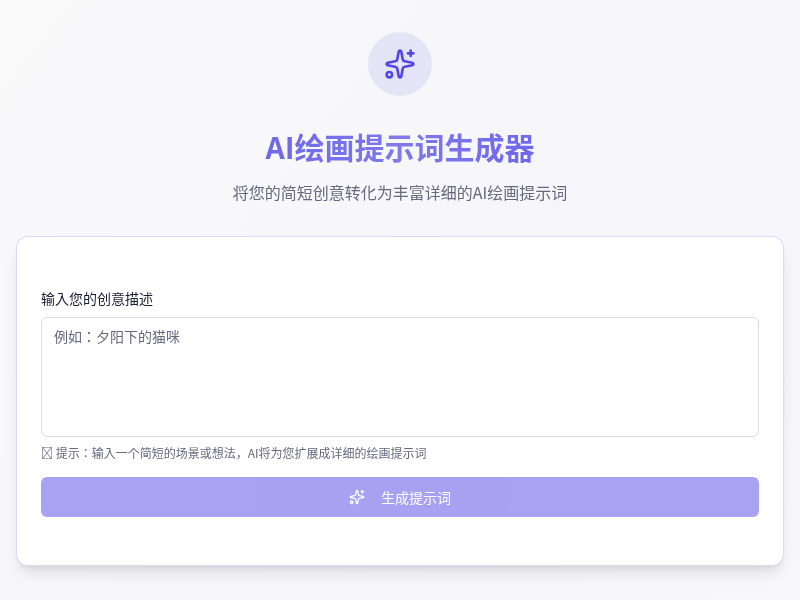Click the large four-point star in the header logo
Screen dimensions: 800x600
coord(399,64)
